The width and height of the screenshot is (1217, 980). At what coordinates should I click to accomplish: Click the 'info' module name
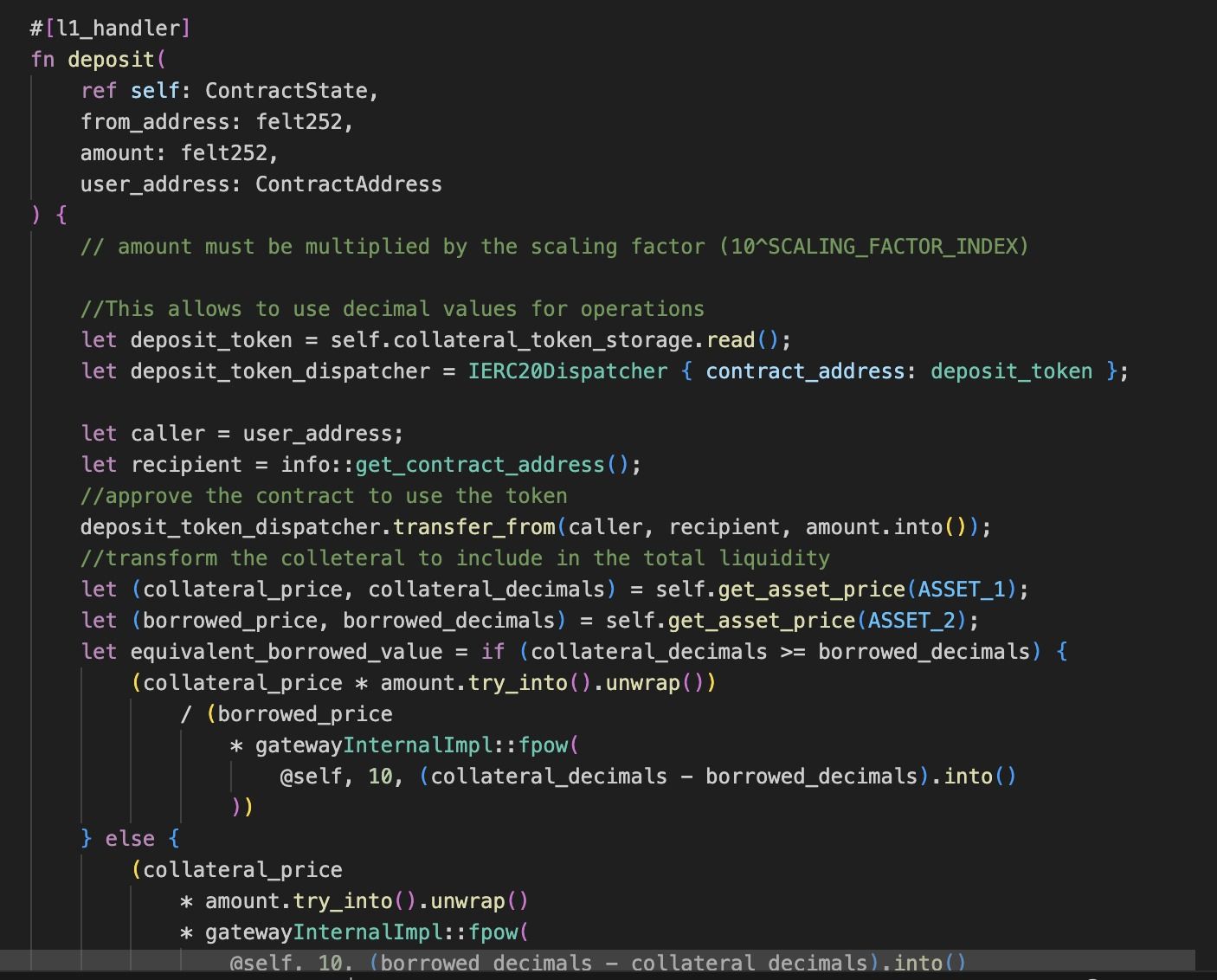tap(305, 465)
